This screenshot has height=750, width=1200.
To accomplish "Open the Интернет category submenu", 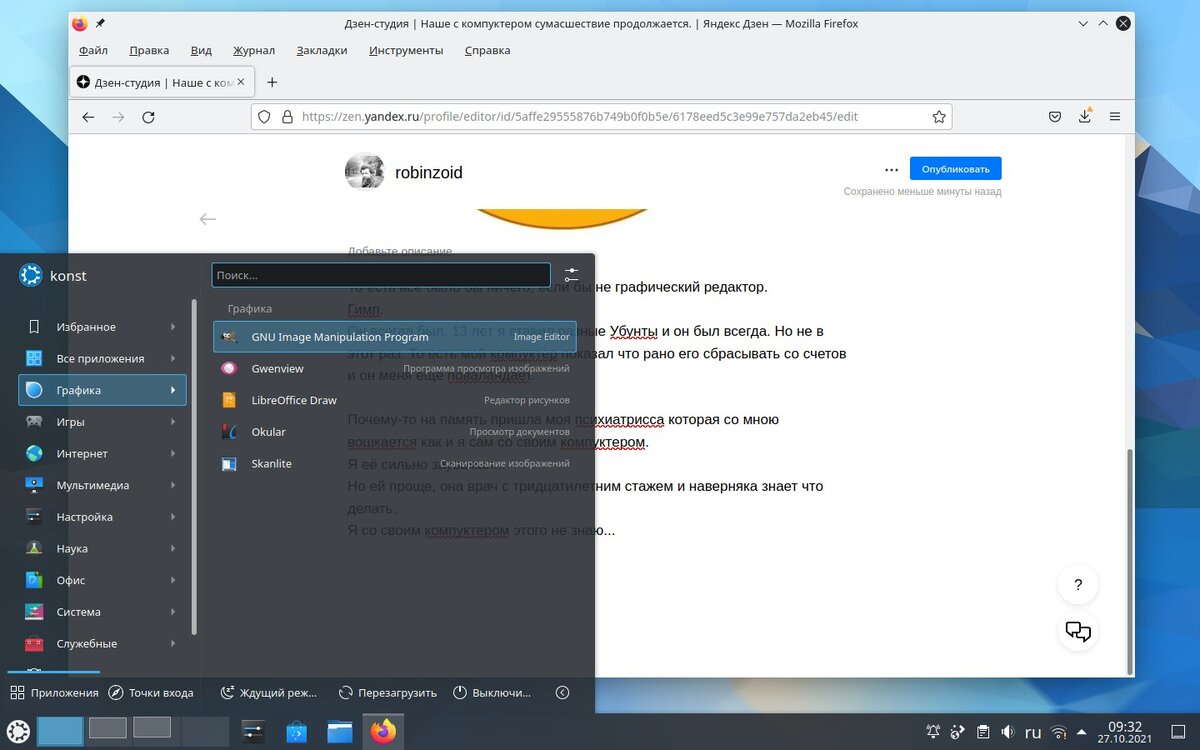I will click(x=103, y=454).
